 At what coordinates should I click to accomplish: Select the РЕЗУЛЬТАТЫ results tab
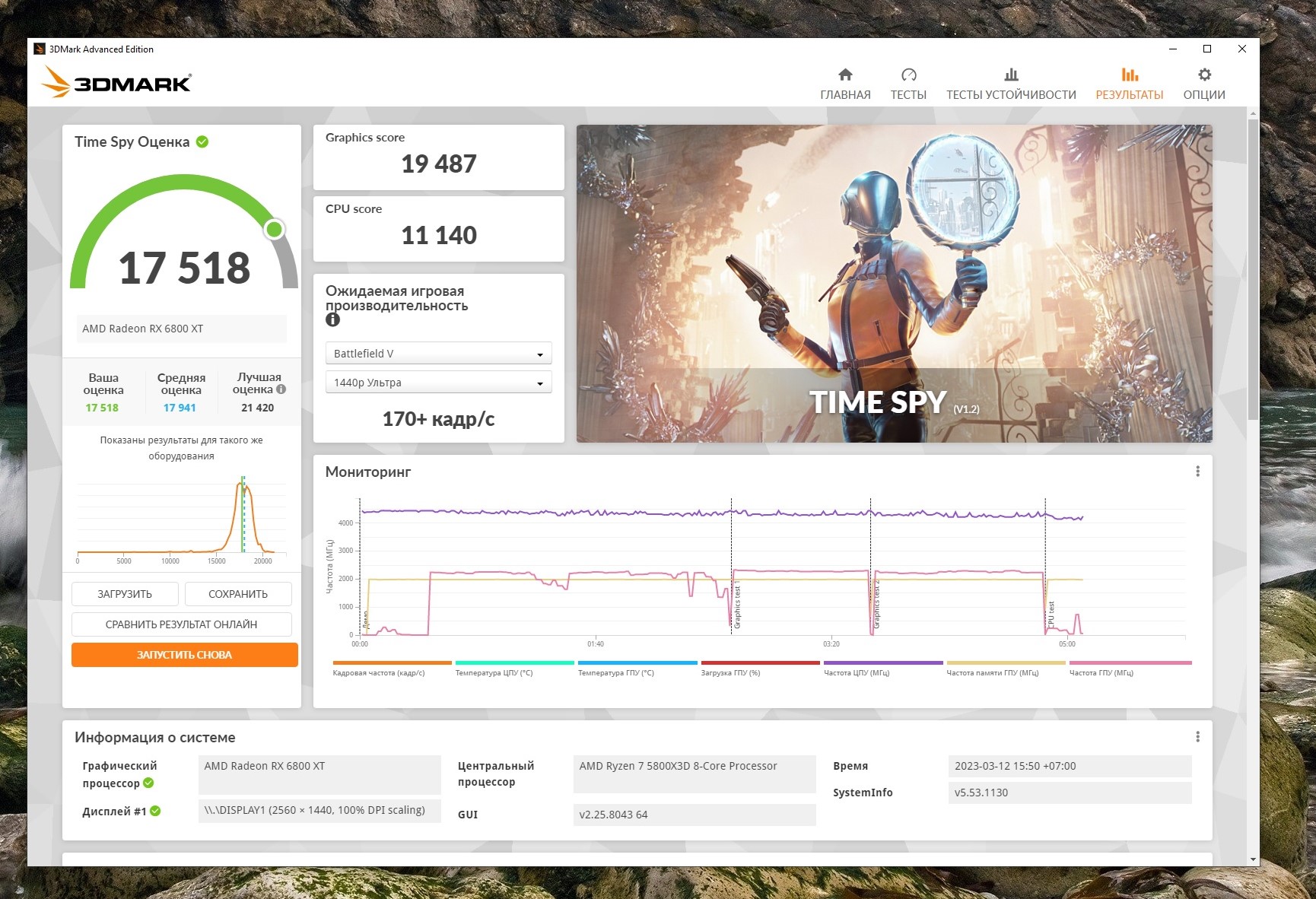(1130, 84)
